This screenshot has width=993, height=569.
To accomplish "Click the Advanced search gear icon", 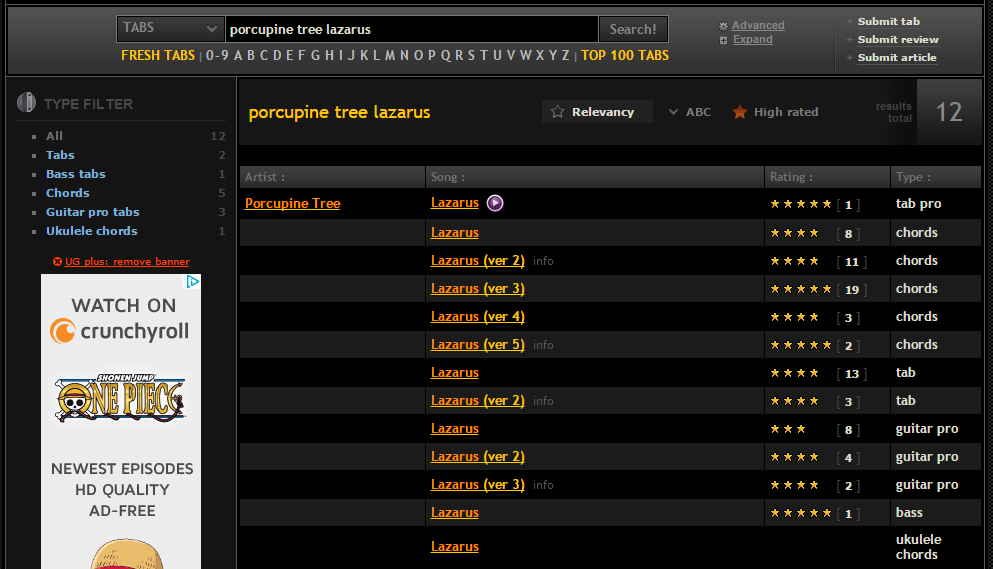I will tap(723, 26).
